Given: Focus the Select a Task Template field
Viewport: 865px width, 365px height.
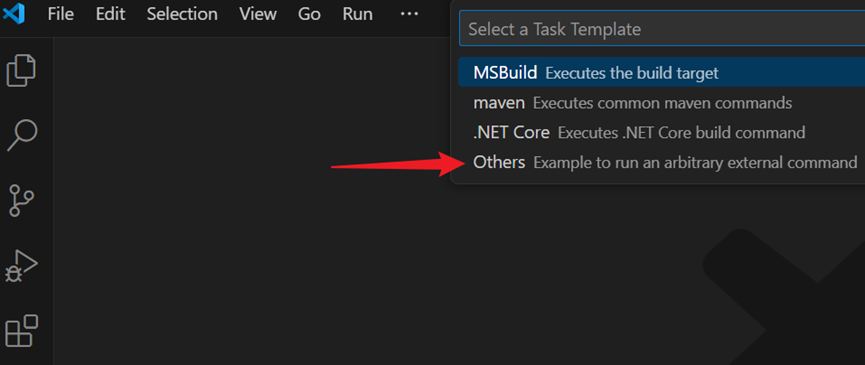Looking at the screenshot, I should [x=662, y=29].
